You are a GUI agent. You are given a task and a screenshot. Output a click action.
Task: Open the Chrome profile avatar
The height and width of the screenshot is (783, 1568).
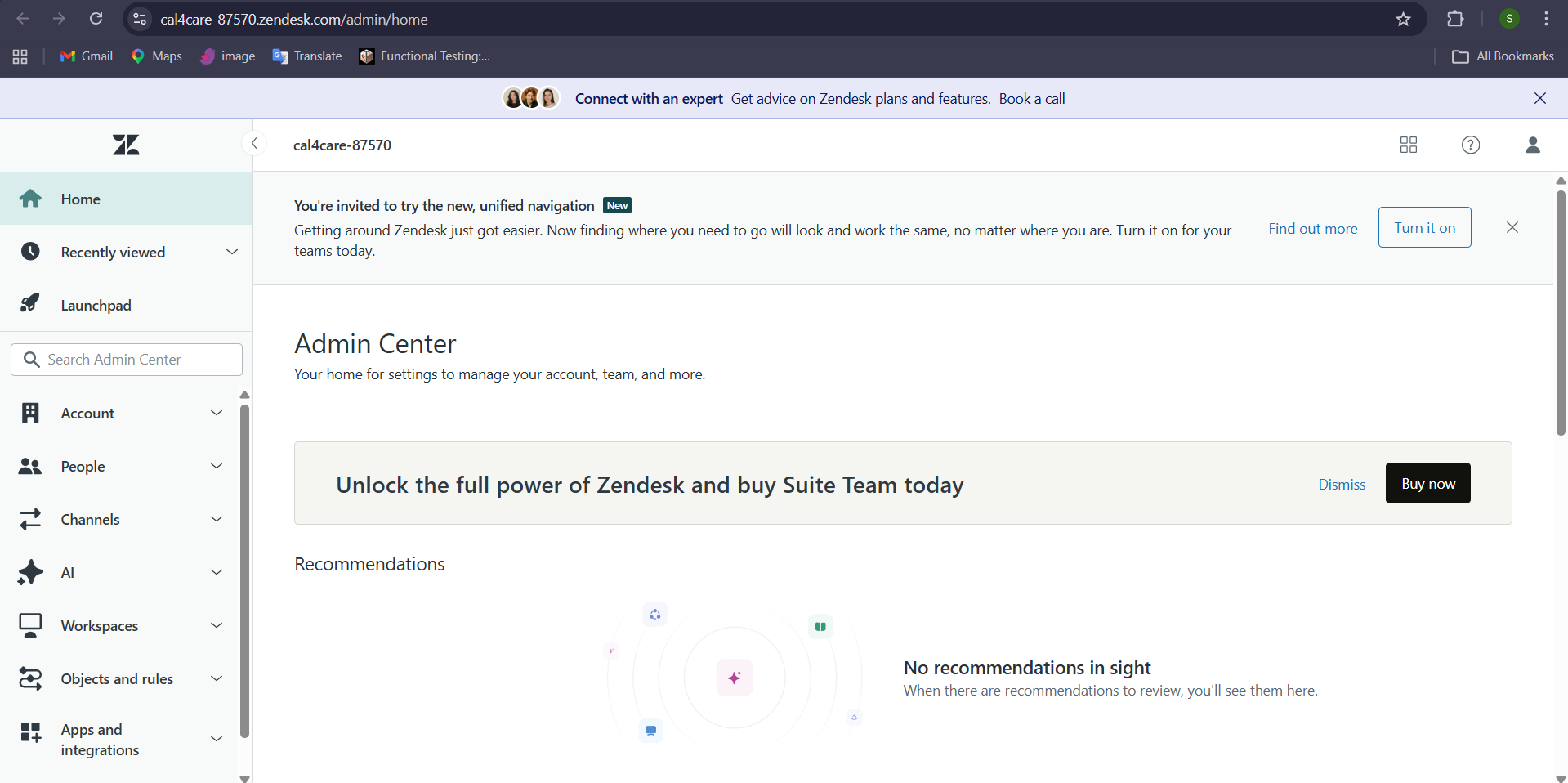click(1509, 19)
